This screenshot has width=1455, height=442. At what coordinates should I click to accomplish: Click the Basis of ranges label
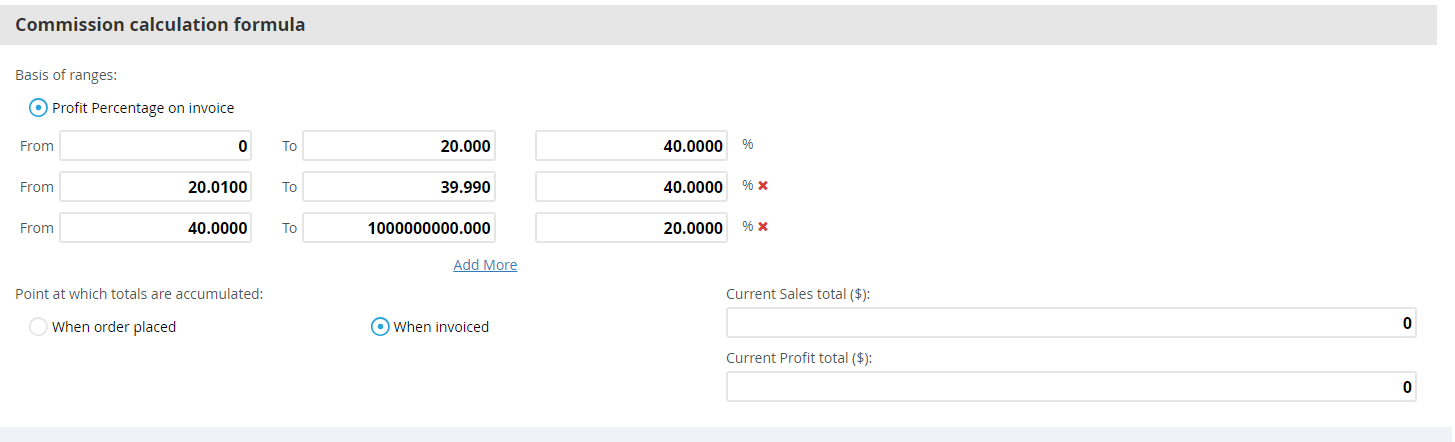66,75
